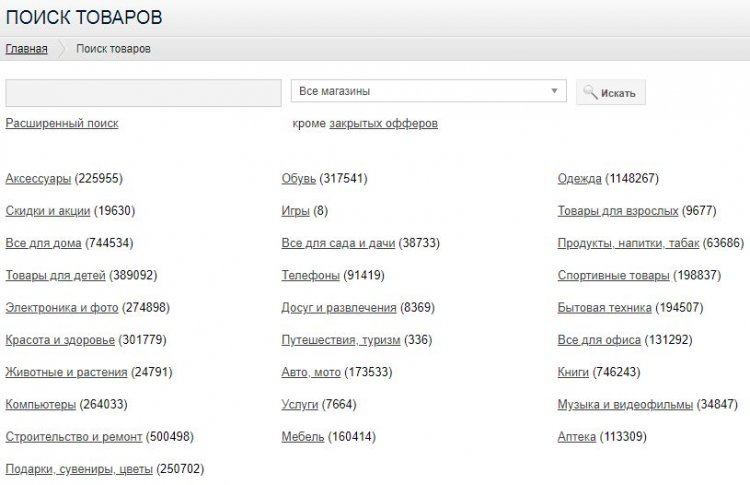Viewport: 750px width, 485px height.
Task: Focus the product search text field
Action: [x=143, y=92]
